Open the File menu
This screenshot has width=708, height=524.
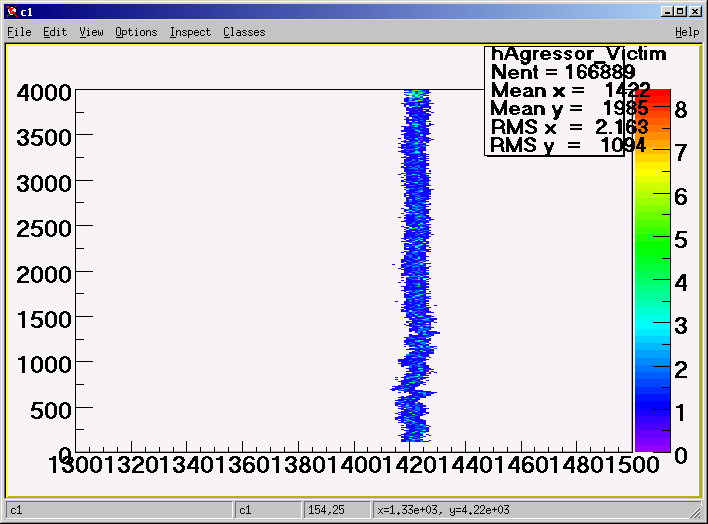pos(19,32)
